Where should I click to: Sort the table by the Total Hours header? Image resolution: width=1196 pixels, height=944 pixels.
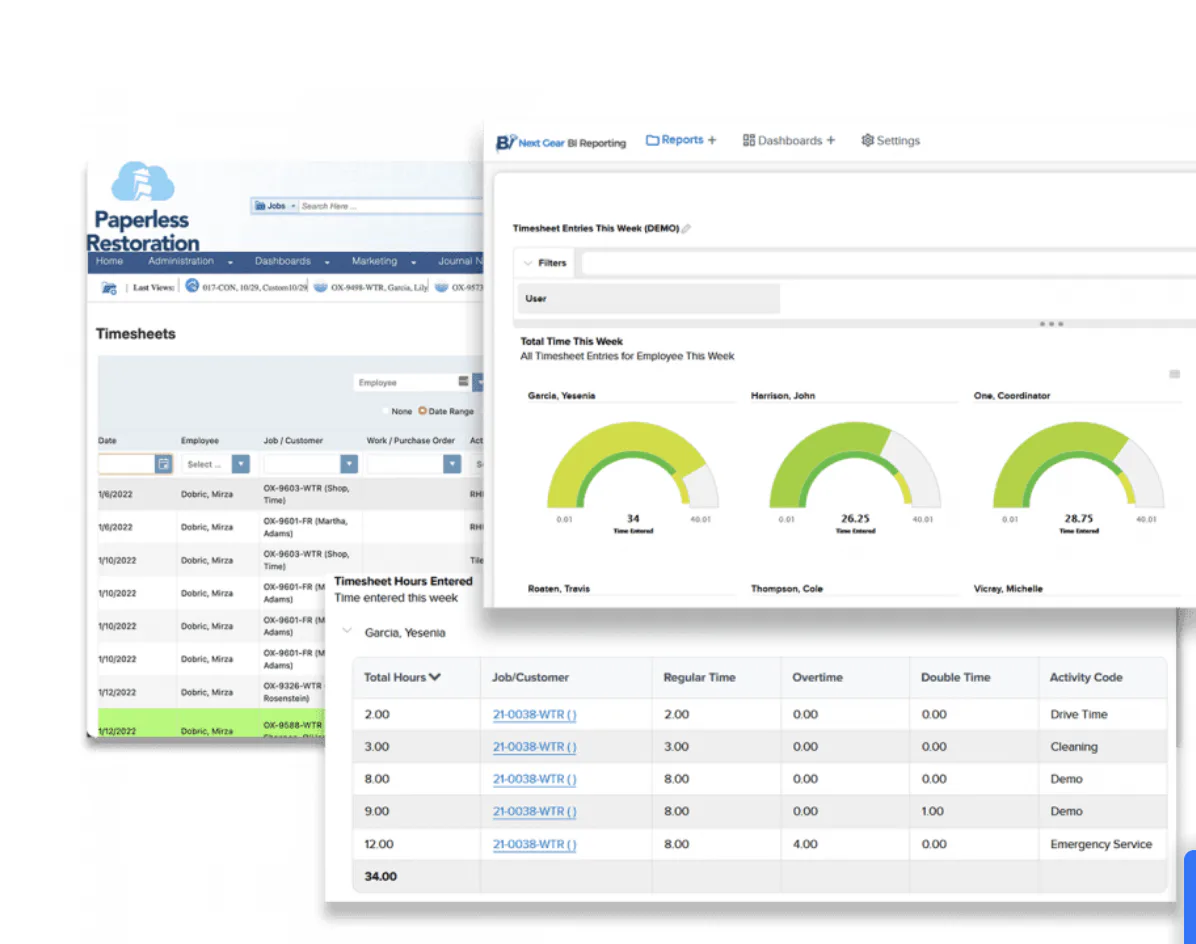[402, 677]
